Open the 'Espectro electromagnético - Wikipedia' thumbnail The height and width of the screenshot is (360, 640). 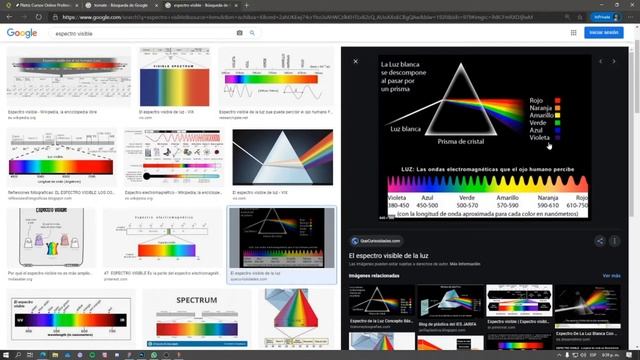pos(174,157)
